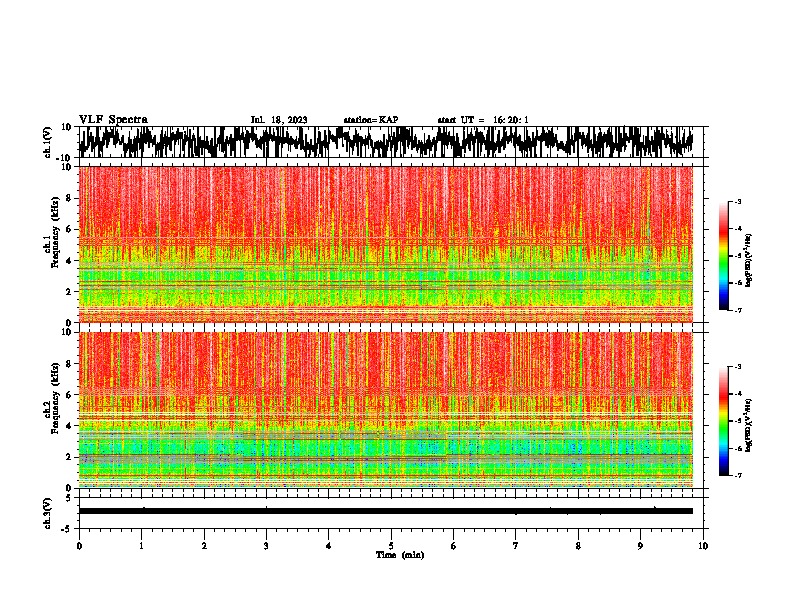792x612 pixels.
Task: Click the ch.3 black waveform band
Action: [385, 511]
